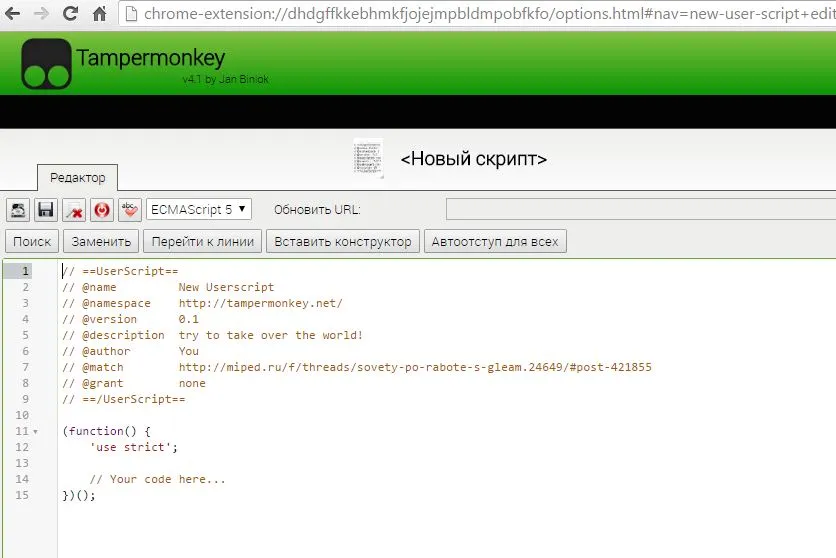Viewport: 836px width, 558px height.
Task: Click the Заменить button
Action: 101,241
